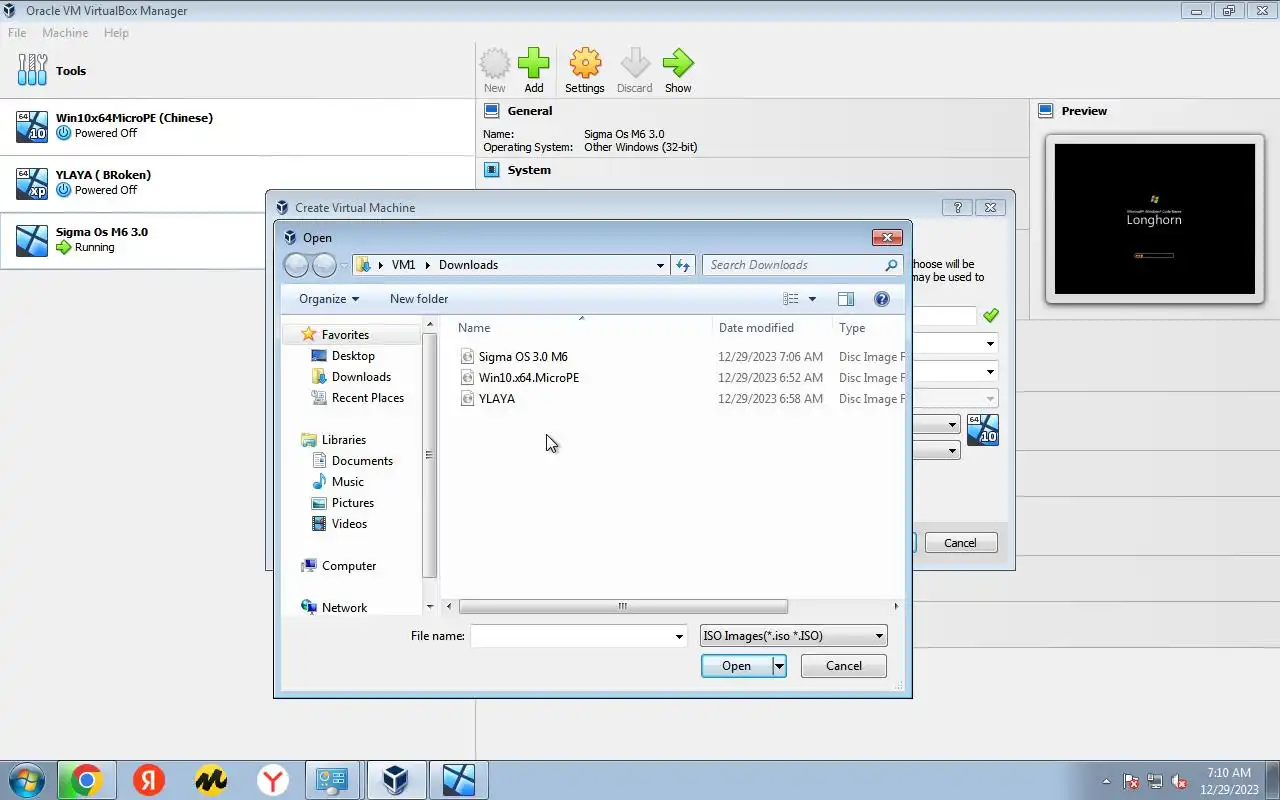Open Downloads in the Favorites sidebar
The width and height of the screenshot is (1280, 800).
361,377
